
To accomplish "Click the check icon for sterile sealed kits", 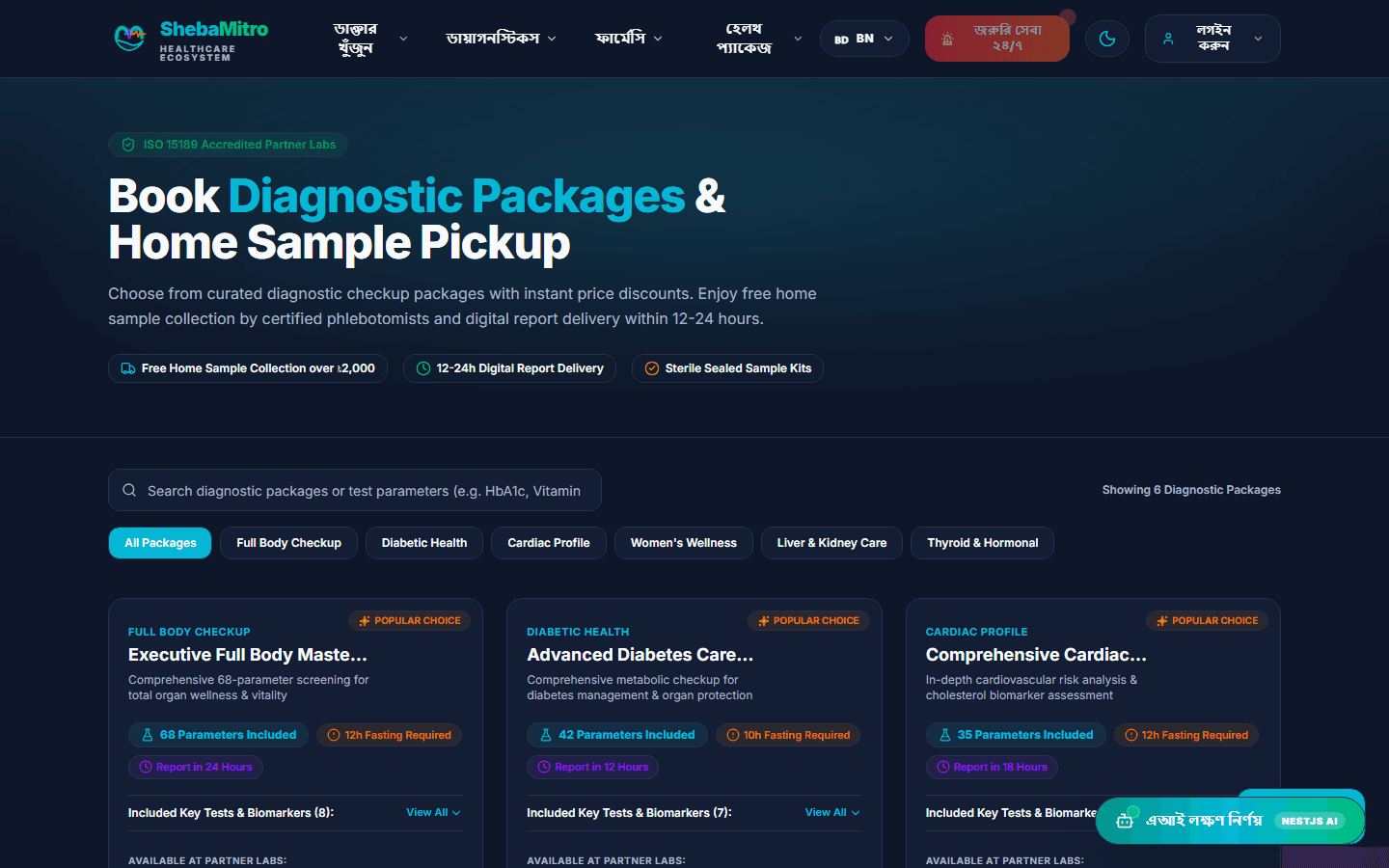I will coord(652,368).
